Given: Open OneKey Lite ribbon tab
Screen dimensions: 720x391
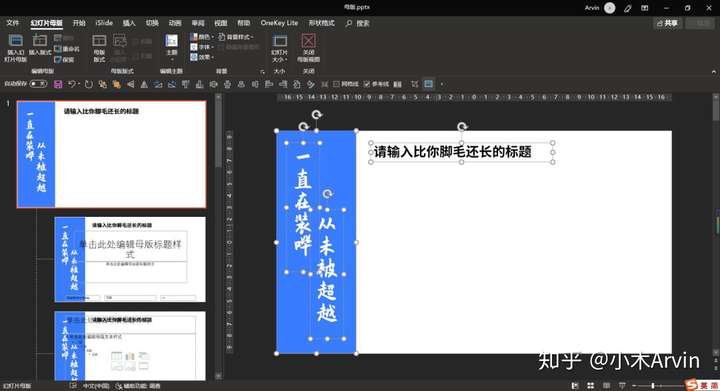Looking at the screenshot, I should [x=279, y=22].
